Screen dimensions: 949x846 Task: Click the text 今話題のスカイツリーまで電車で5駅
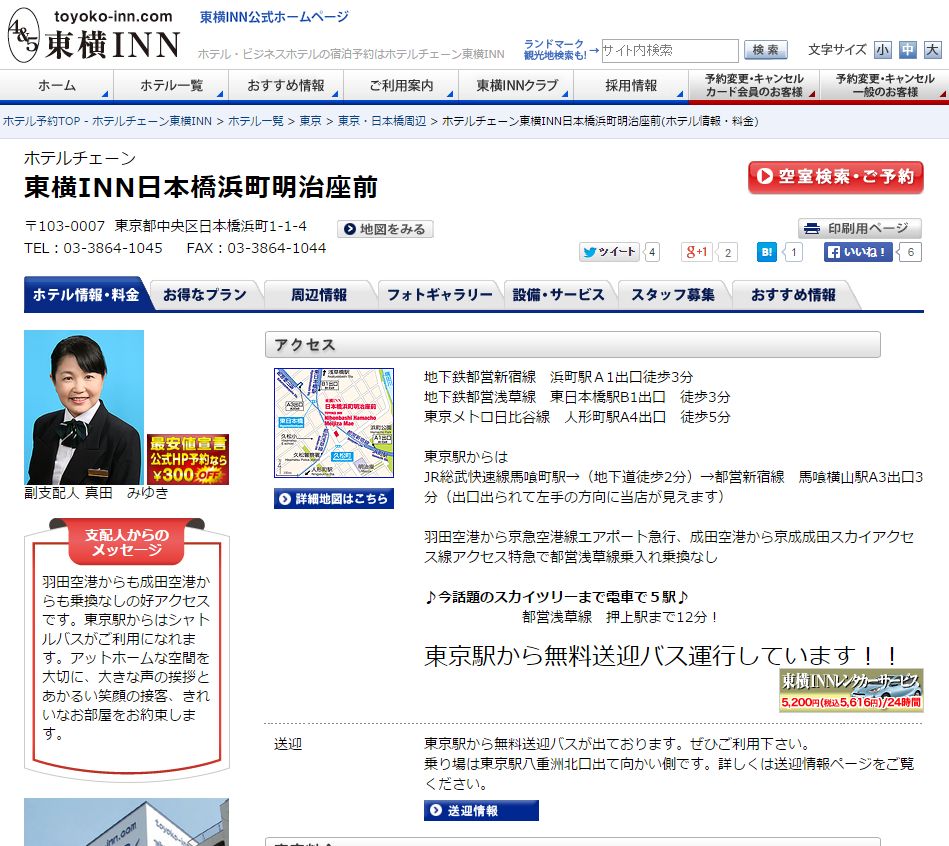click(x=557, y=597)
